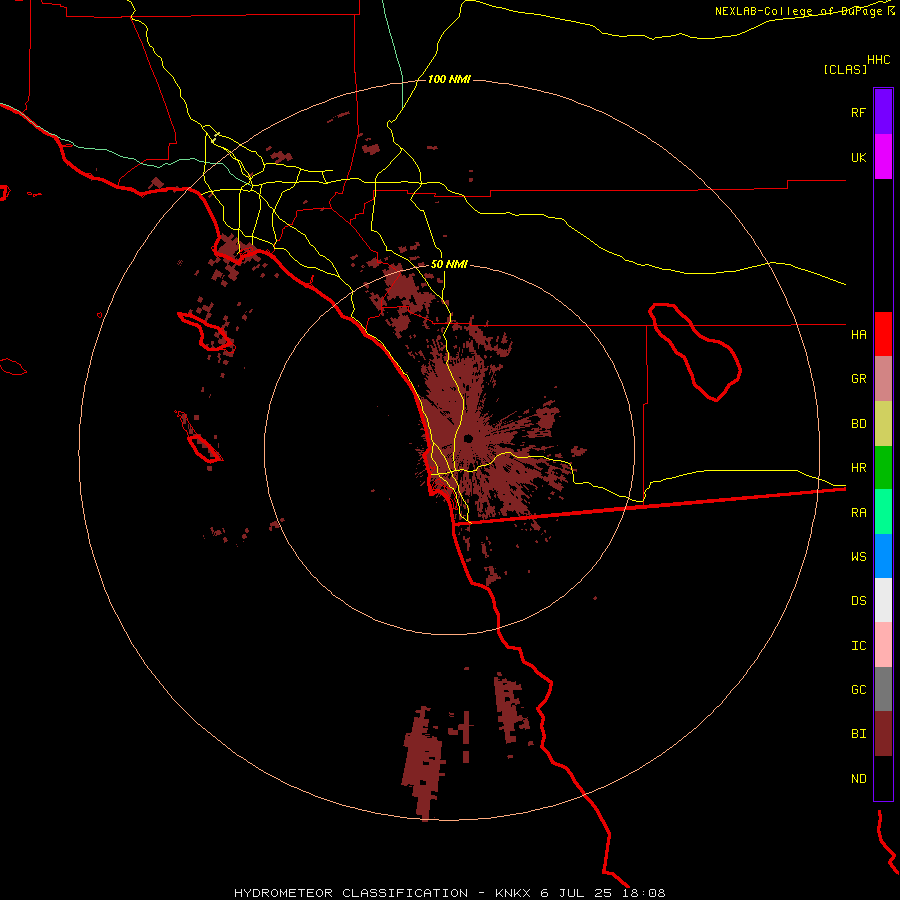Viewport: 900px width, 900px height.
Task: Click the RF legend label
Action: coord(858,113)
